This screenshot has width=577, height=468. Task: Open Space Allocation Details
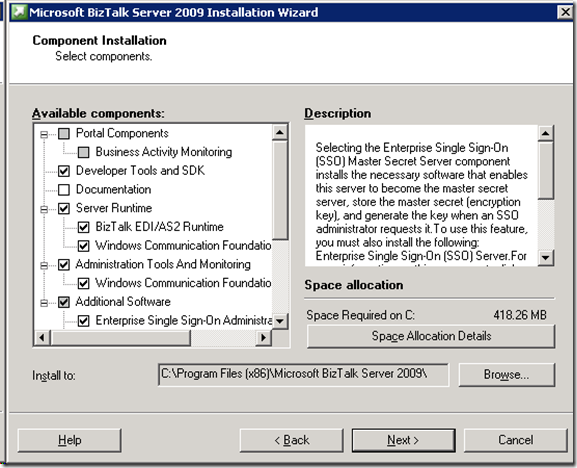[x=431, y=336]
